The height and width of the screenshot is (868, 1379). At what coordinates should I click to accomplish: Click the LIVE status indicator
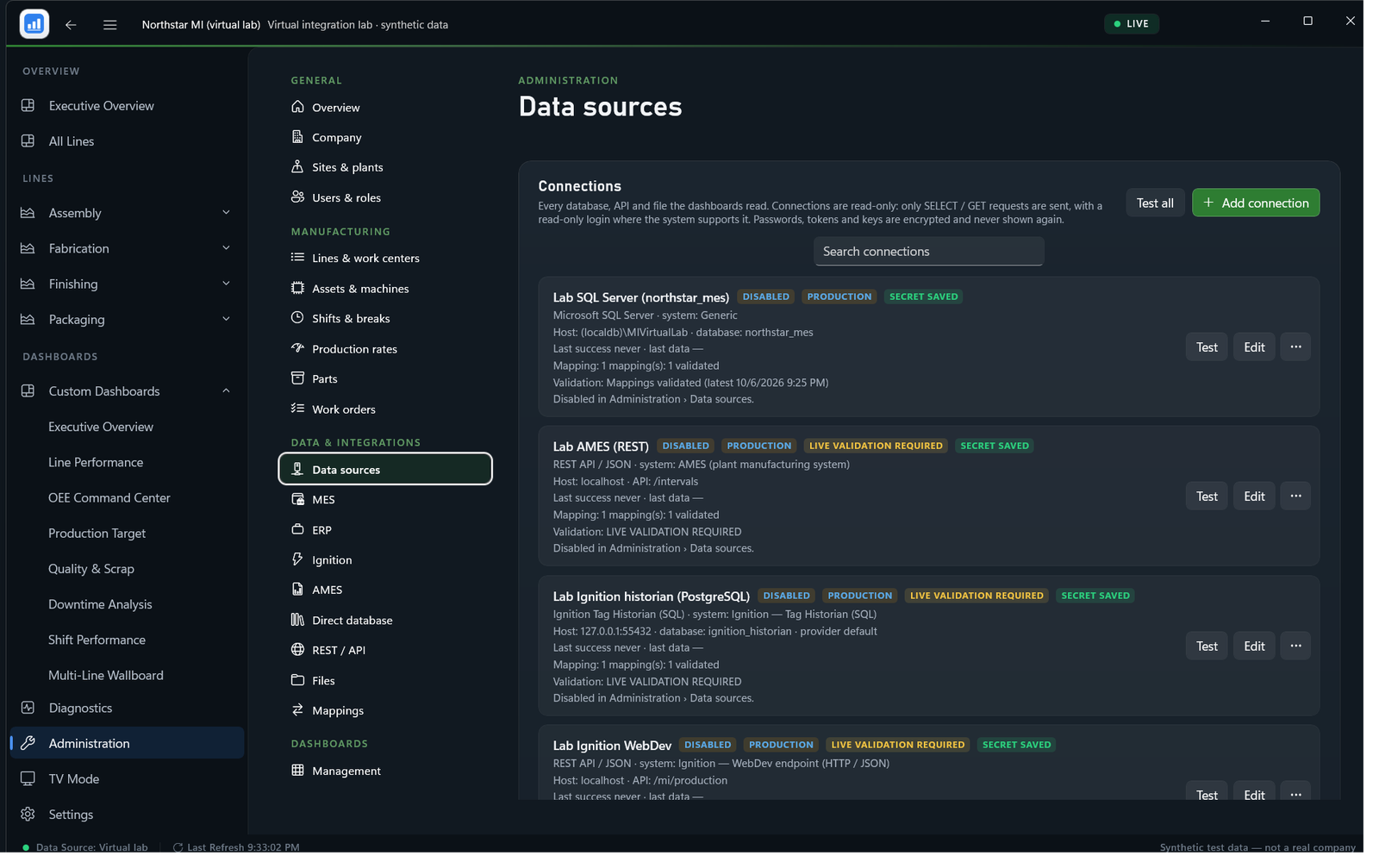tap(1132, 24)
